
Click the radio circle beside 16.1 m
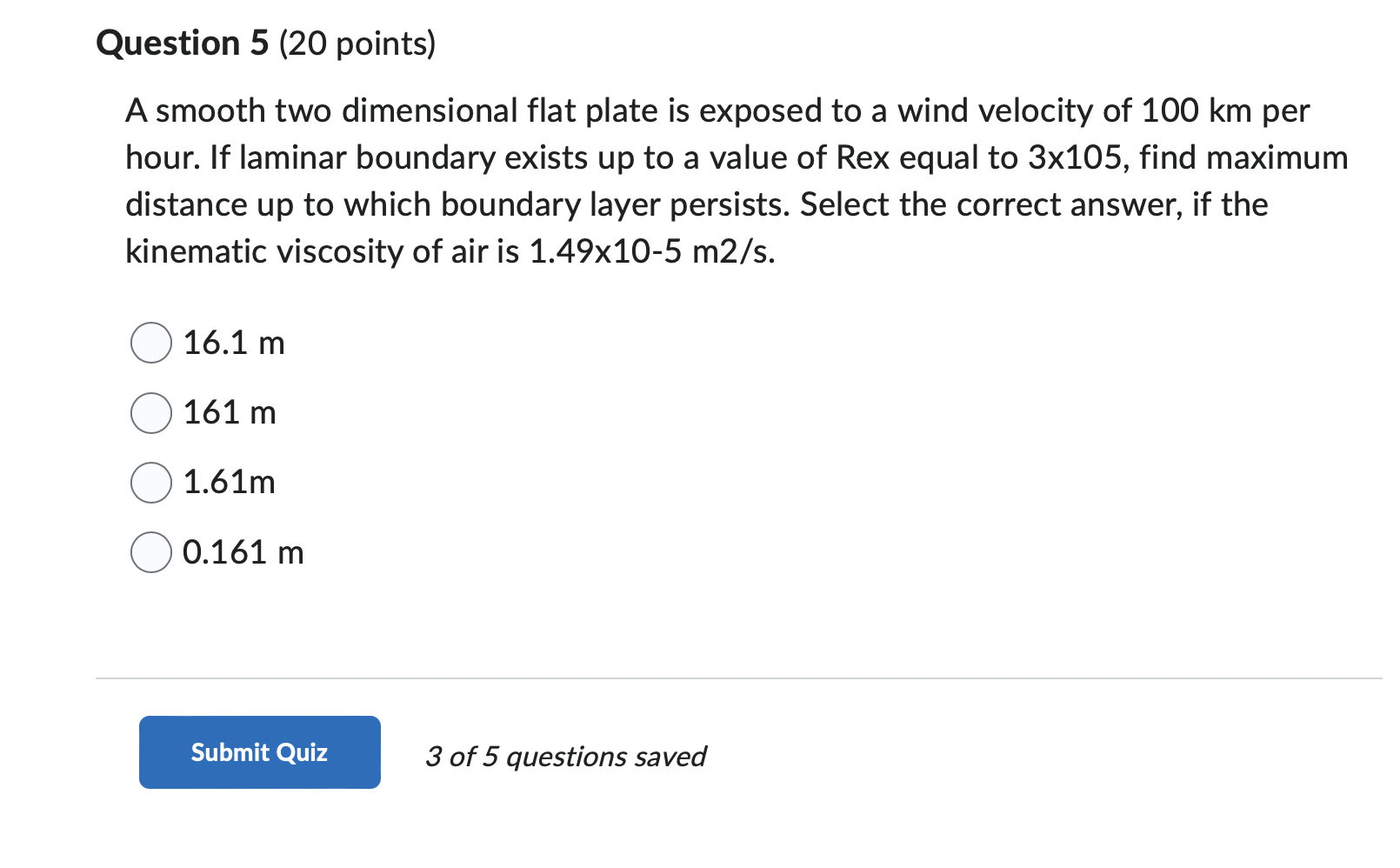150,343
